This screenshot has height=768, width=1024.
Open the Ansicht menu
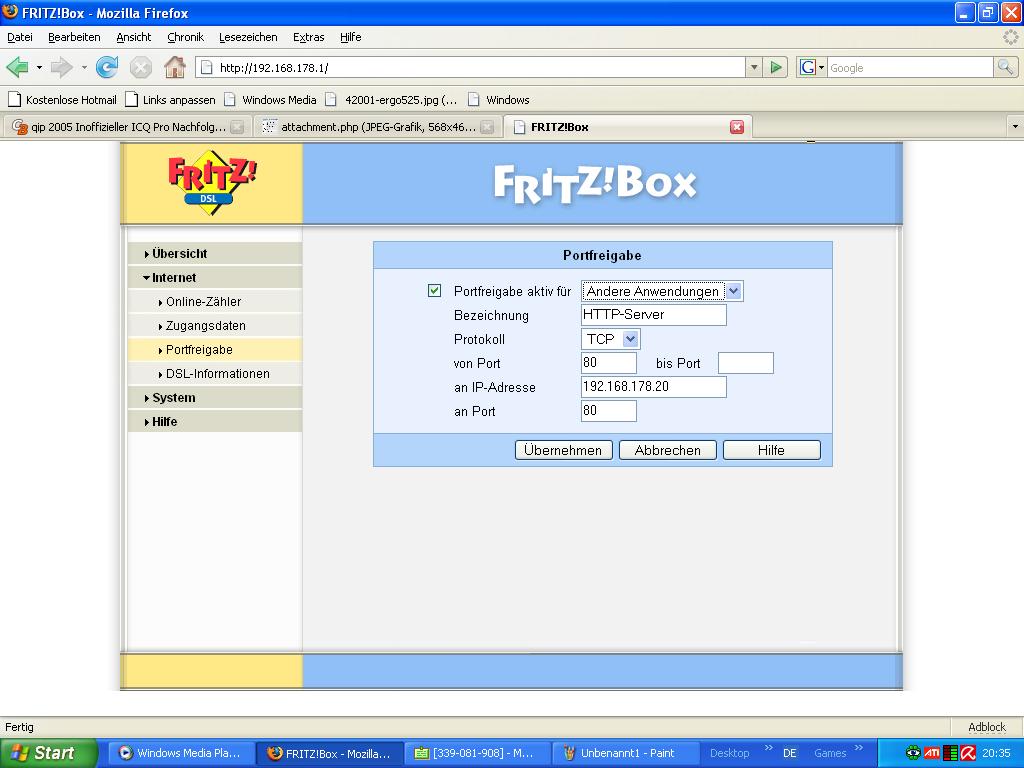pyautogui.click(x=133, y=37)
